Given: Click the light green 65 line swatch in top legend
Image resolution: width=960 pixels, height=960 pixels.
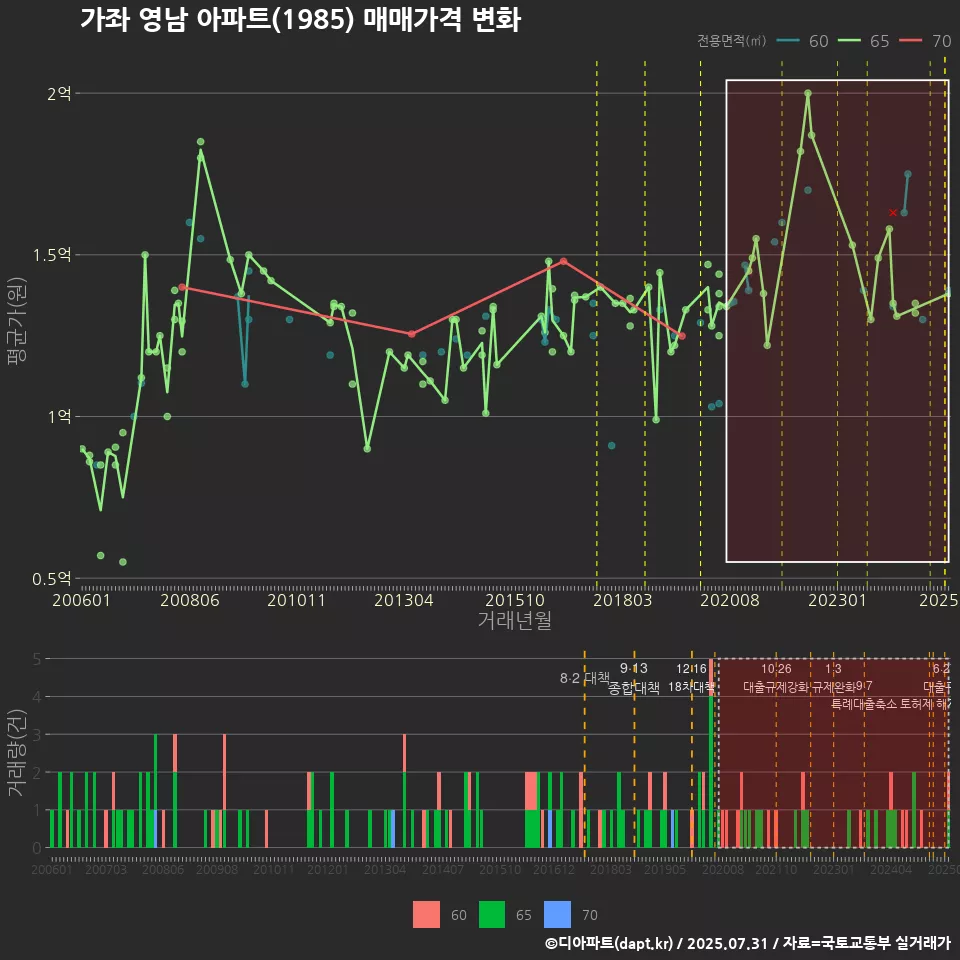Looking at the screenshot, I should coord(849,41).
